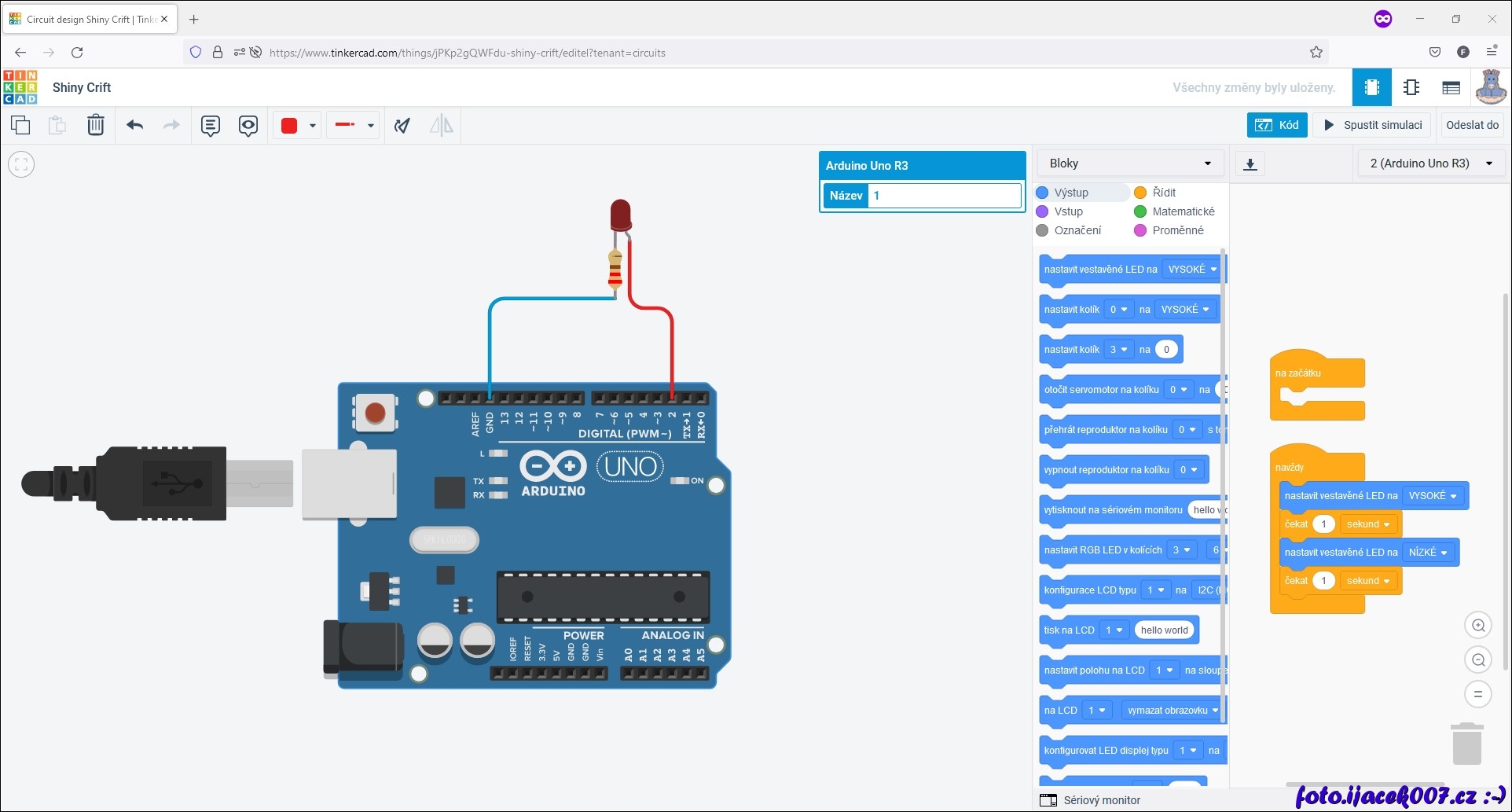Open the 2 (Arduino Uno R3) device dropdown

tap(1430, 164)
